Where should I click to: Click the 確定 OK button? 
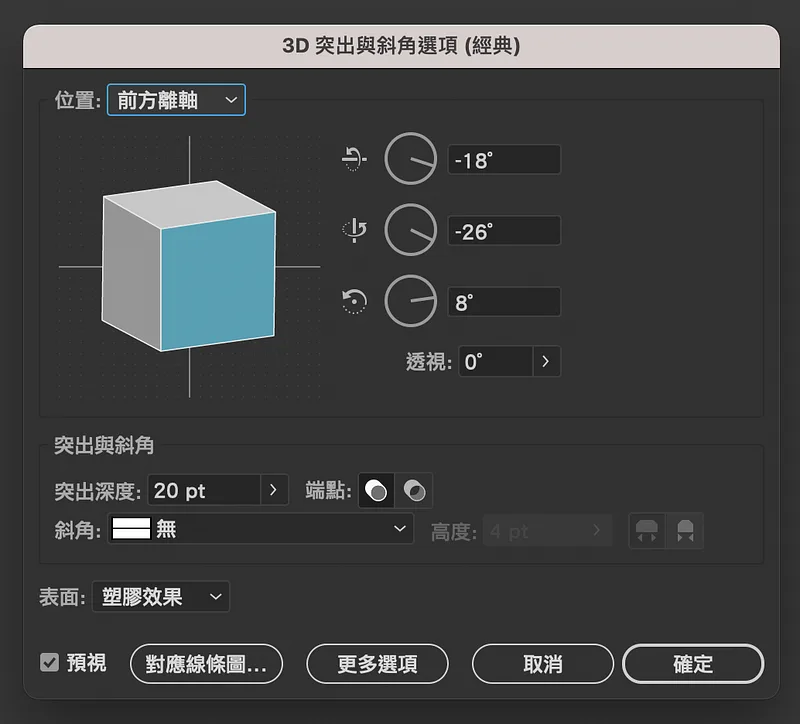pyautogui.click(x=693, y=664)
